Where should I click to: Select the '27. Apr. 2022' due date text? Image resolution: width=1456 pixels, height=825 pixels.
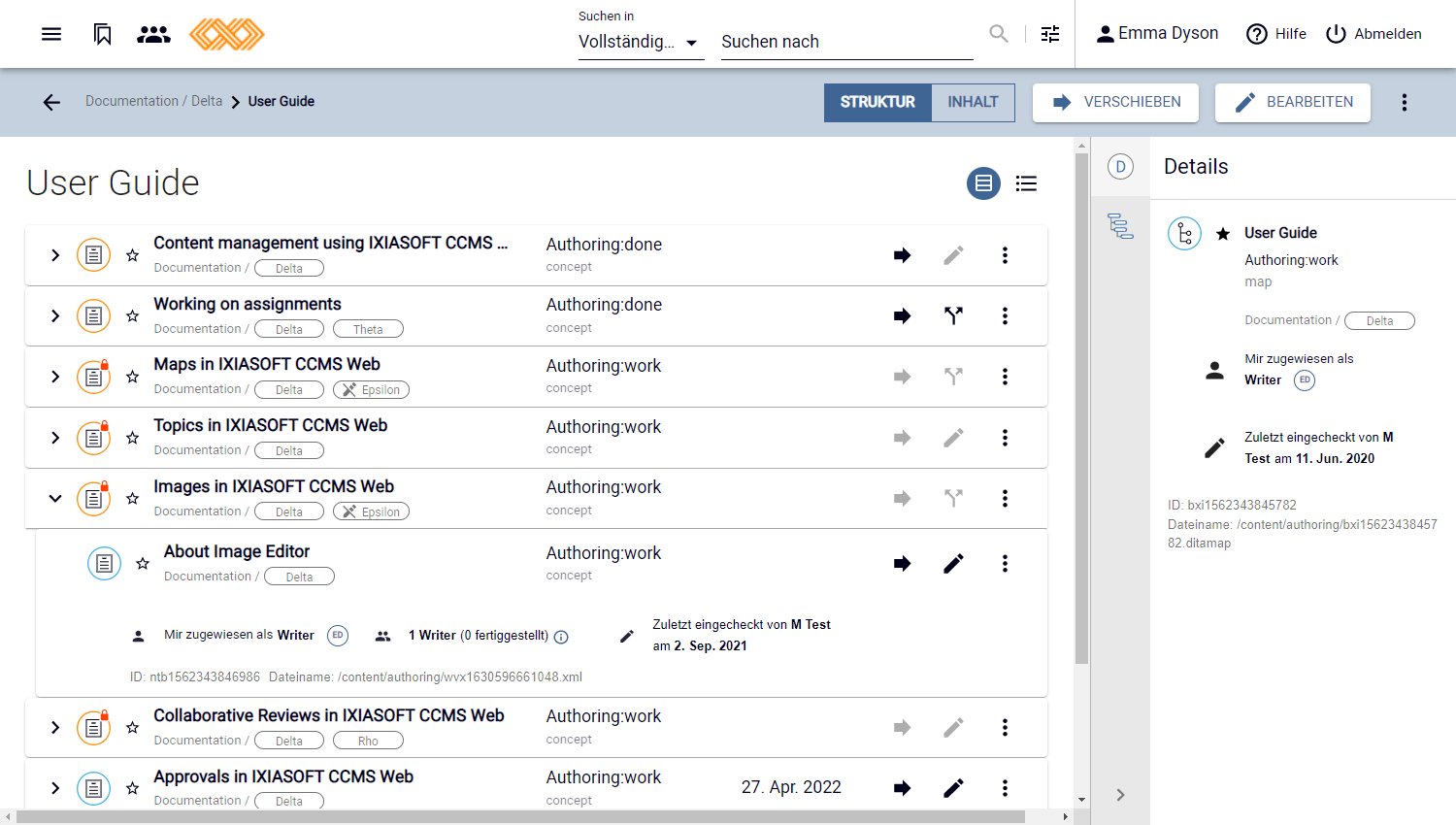point(791,787)
